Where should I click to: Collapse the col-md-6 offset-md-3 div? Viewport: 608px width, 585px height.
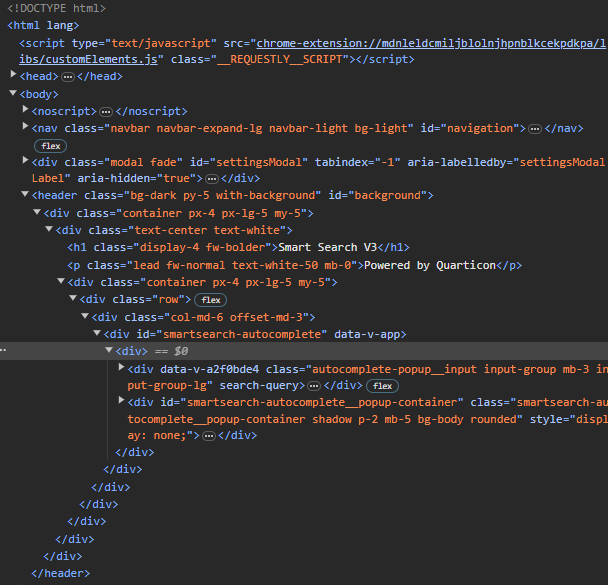[x=85, y=316]
